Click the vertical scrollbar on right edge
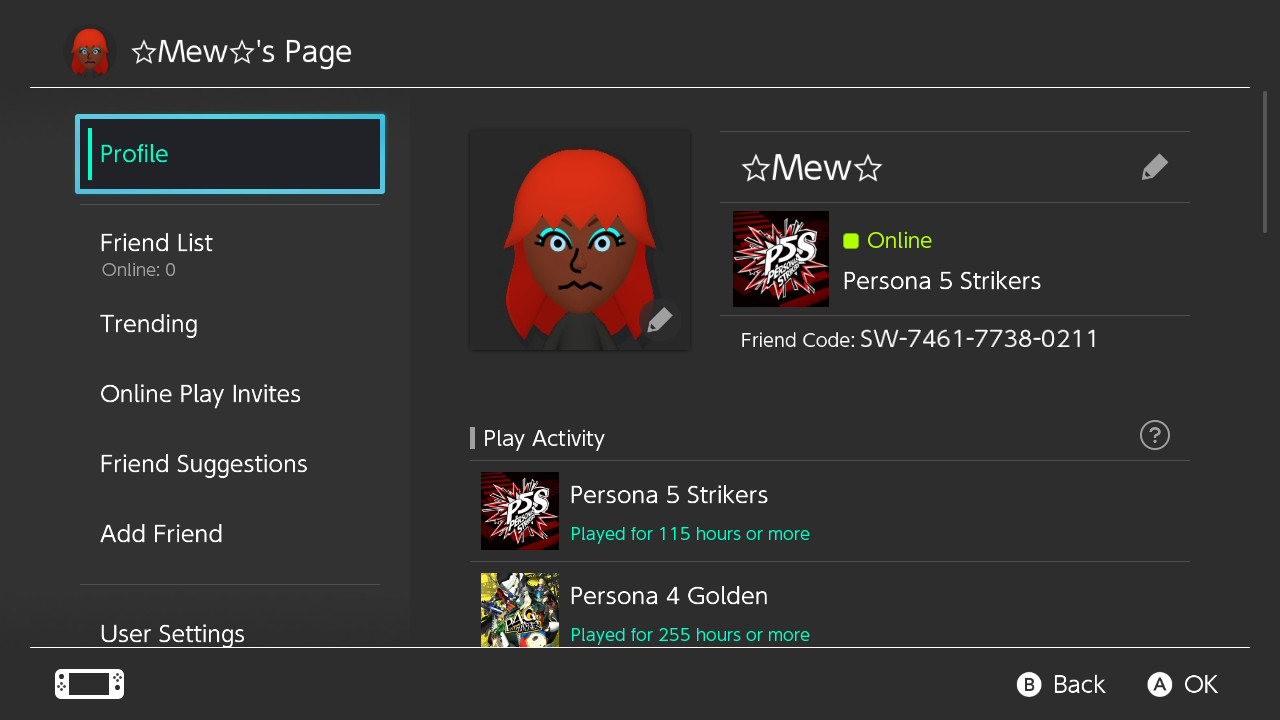The height and width of the screenshot is (720, 1280). click(x=1265, y=162)
